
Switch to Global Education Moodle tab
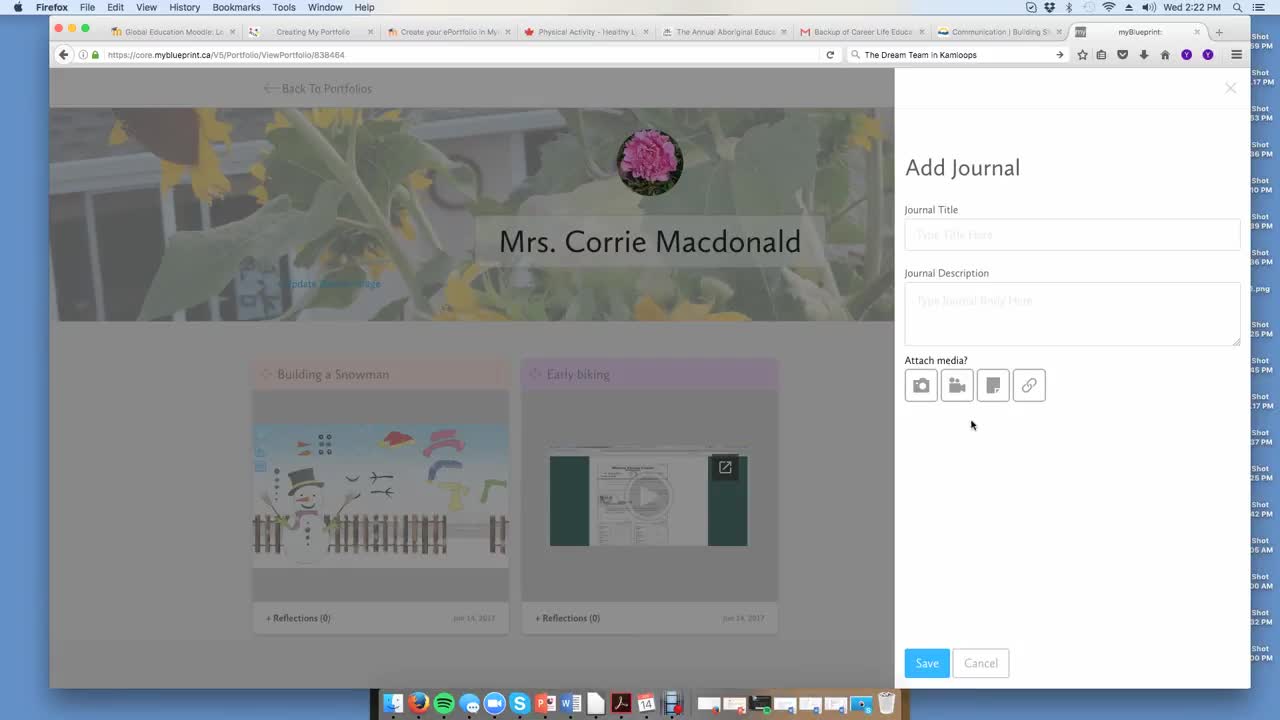(x=174, y=32)
